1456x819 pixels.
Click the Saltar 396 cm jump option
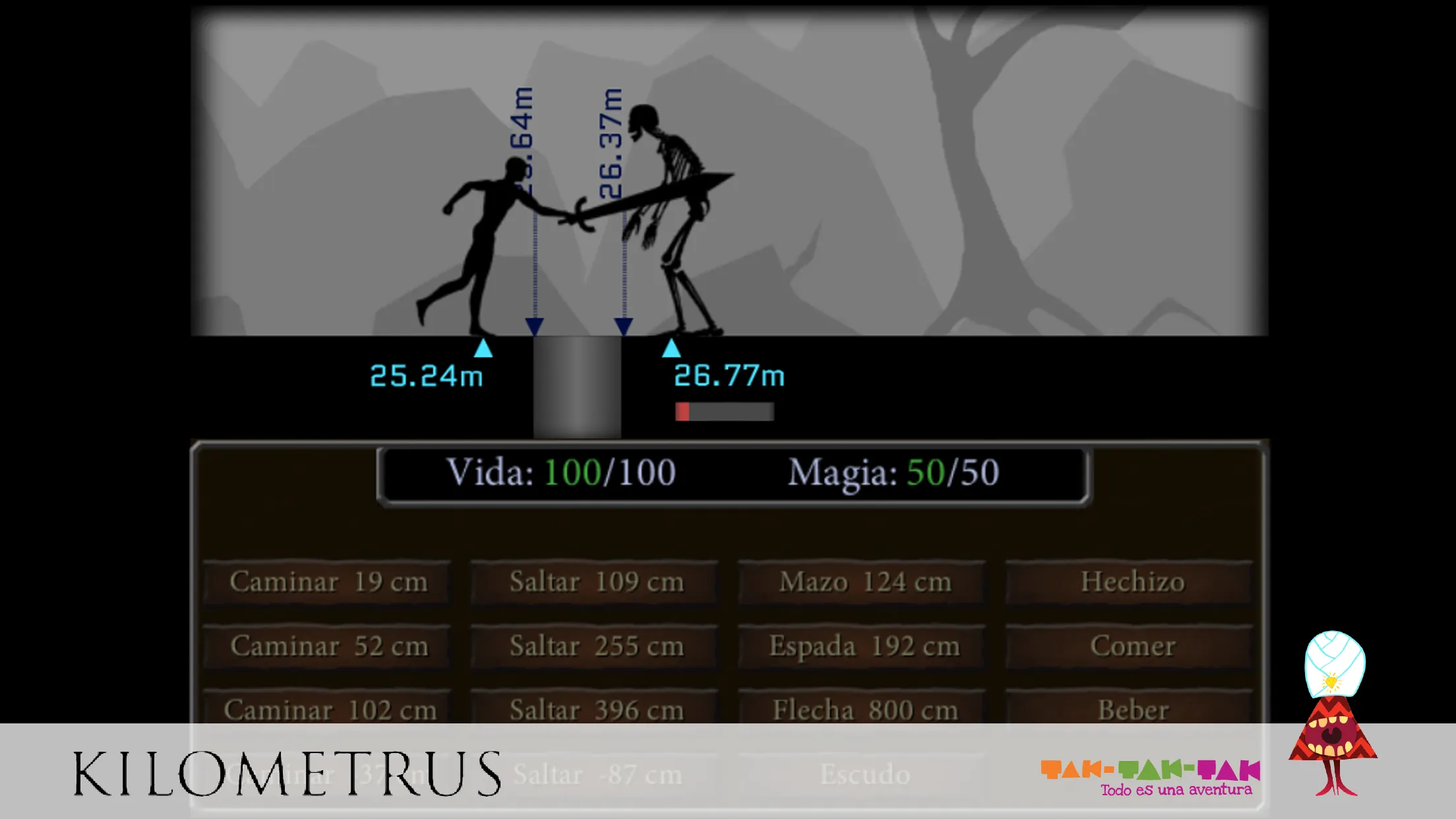[597, 710]
